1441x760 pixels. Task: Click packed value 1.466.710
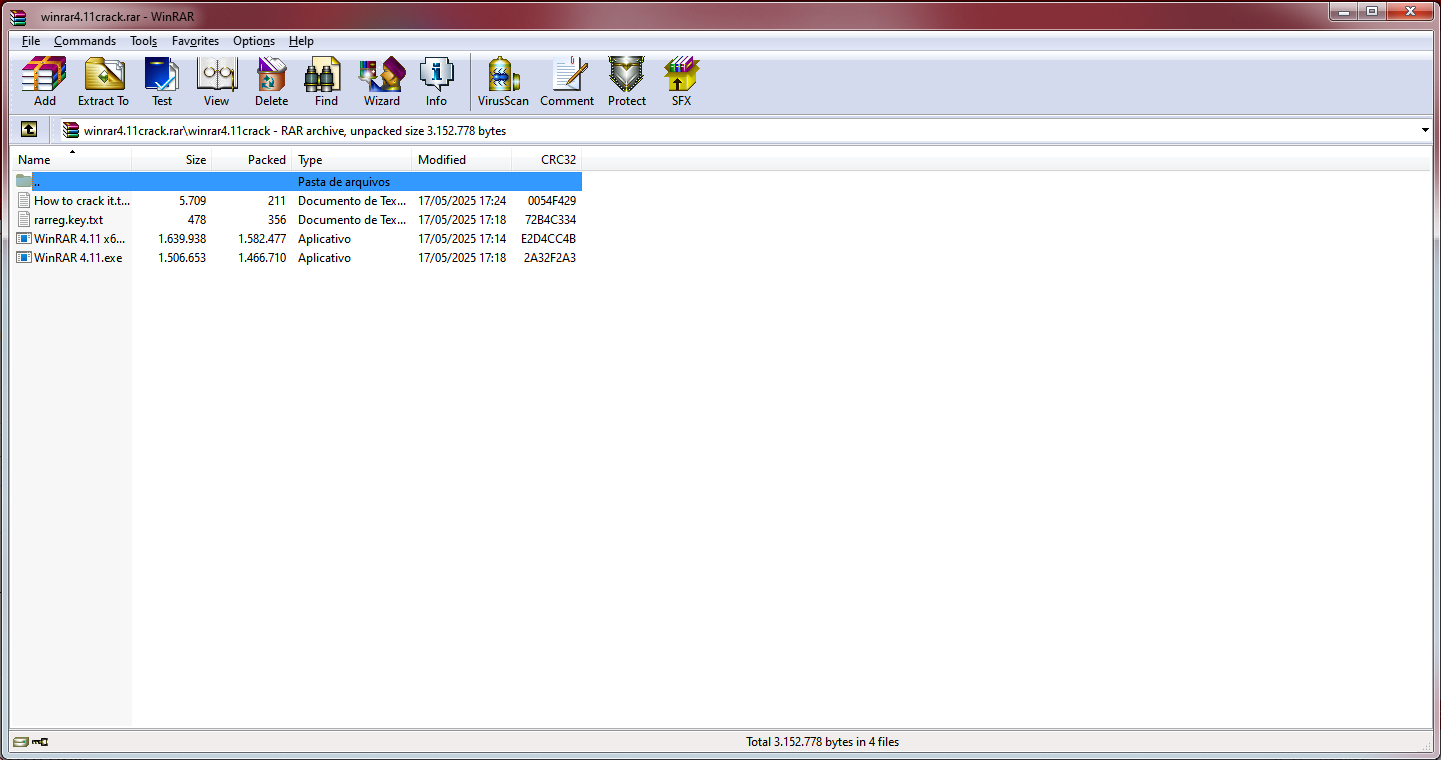coord(262,257)
